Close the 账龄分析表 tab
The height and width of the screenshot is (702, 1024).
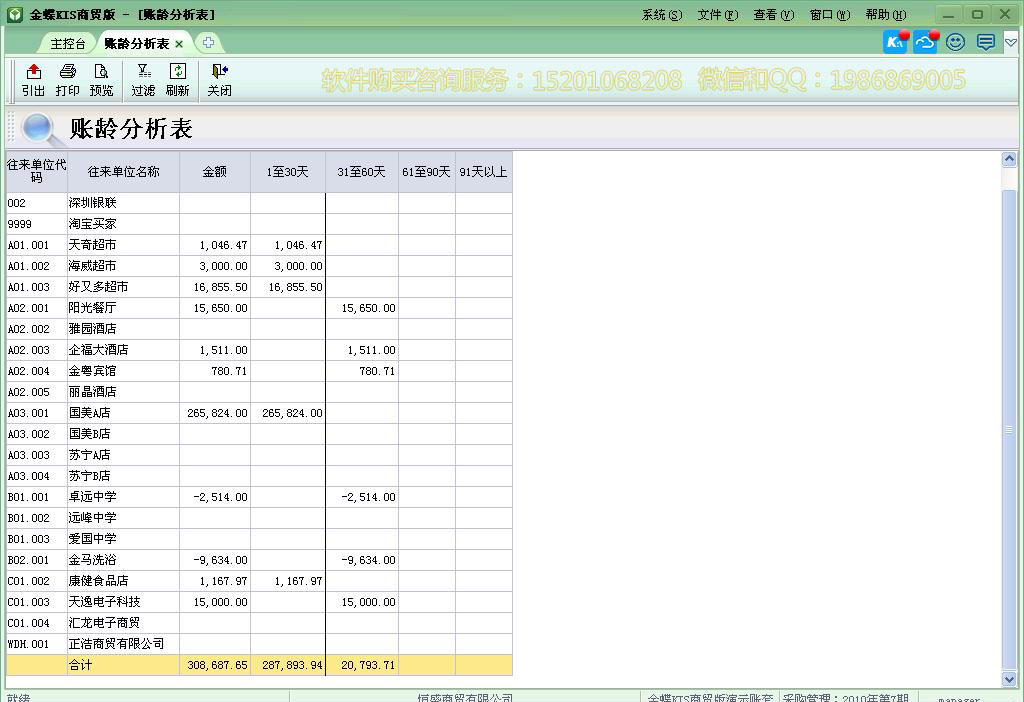[179, 44]
